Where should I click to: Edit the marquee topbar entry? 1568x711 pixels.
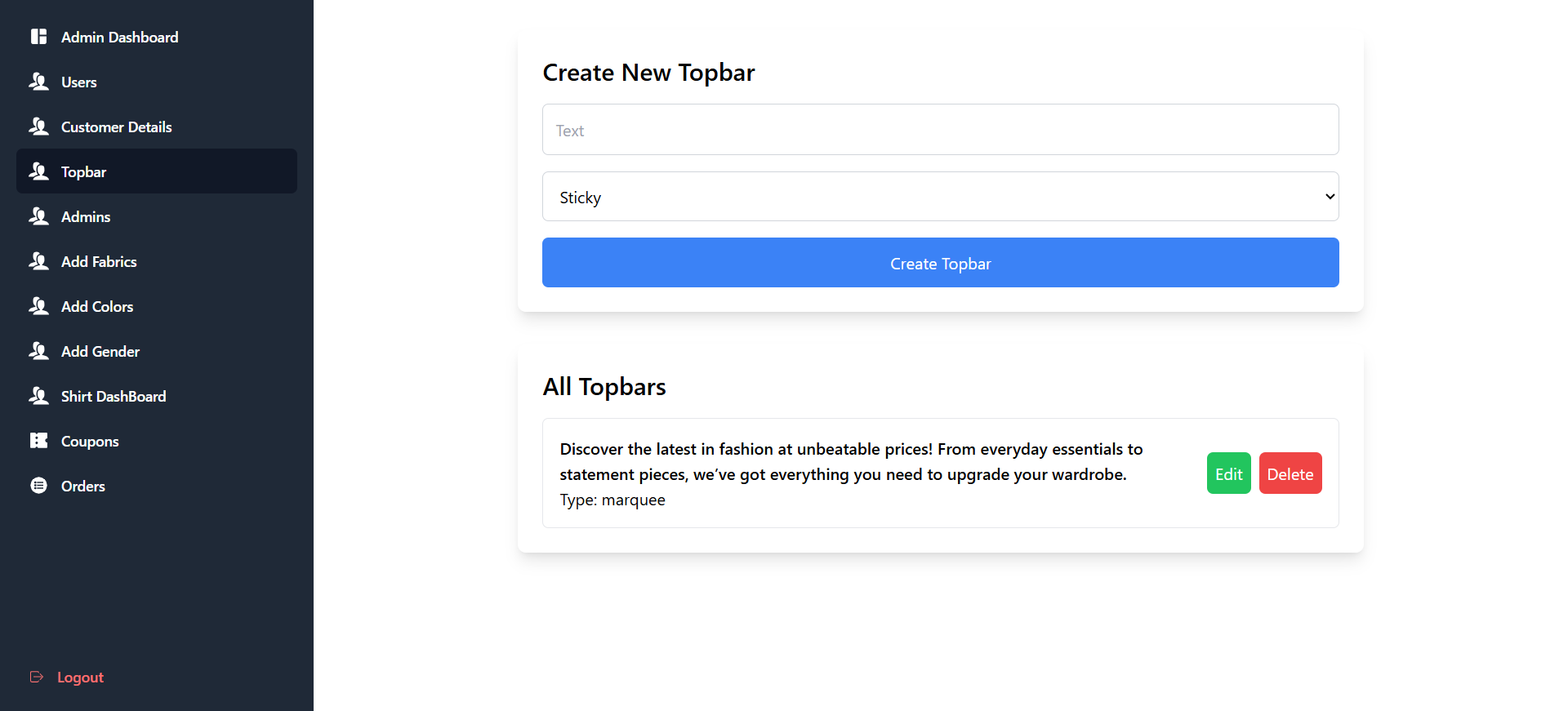point(1228,473)
